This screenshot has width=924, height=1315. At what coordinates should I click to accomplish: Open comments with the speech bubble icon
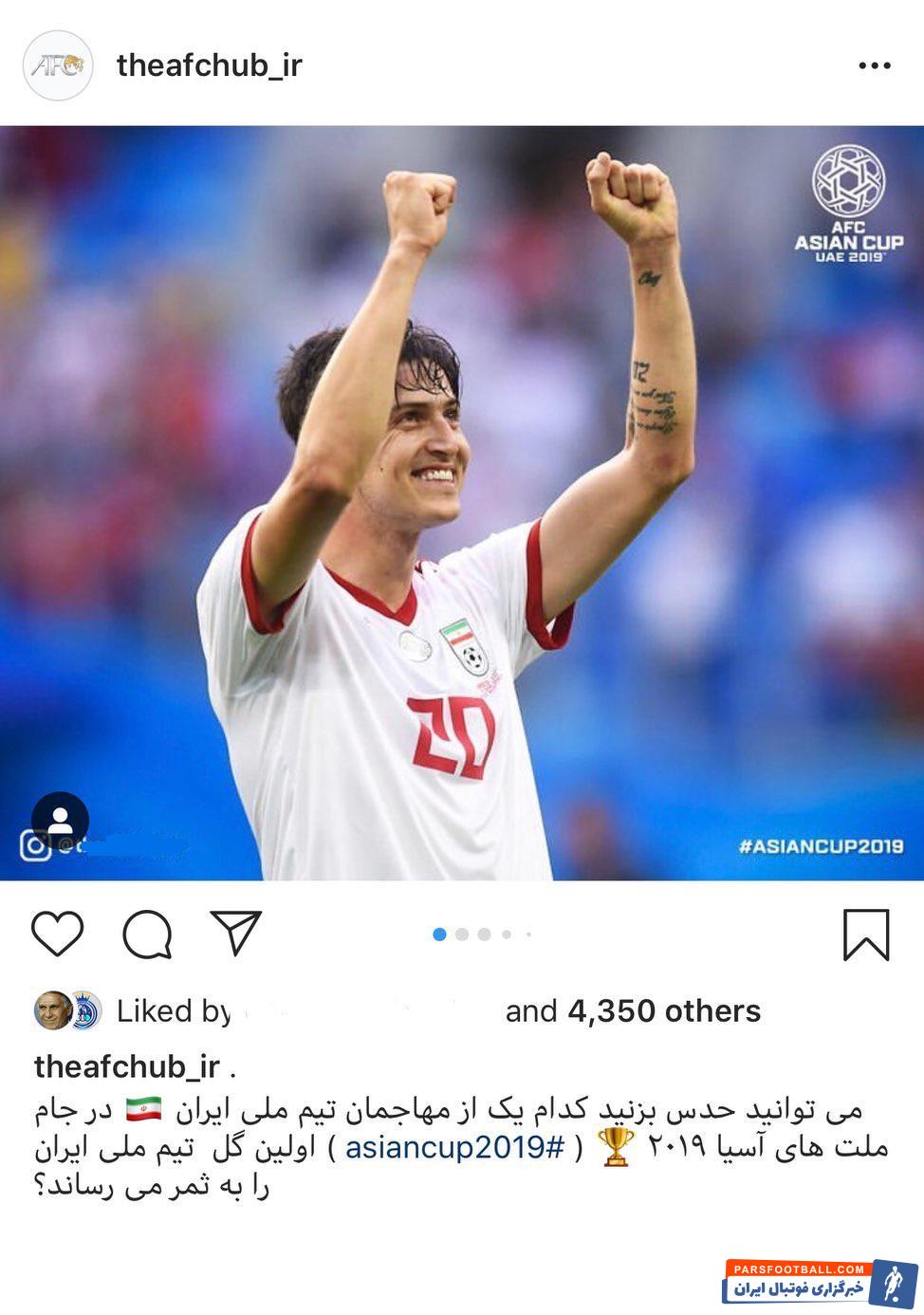point(147,935)
